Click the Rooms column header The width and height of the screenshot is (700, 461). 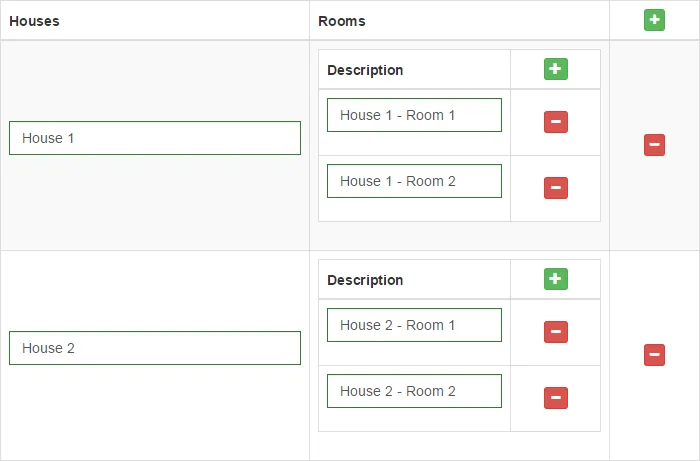click(x=342, y=21)
